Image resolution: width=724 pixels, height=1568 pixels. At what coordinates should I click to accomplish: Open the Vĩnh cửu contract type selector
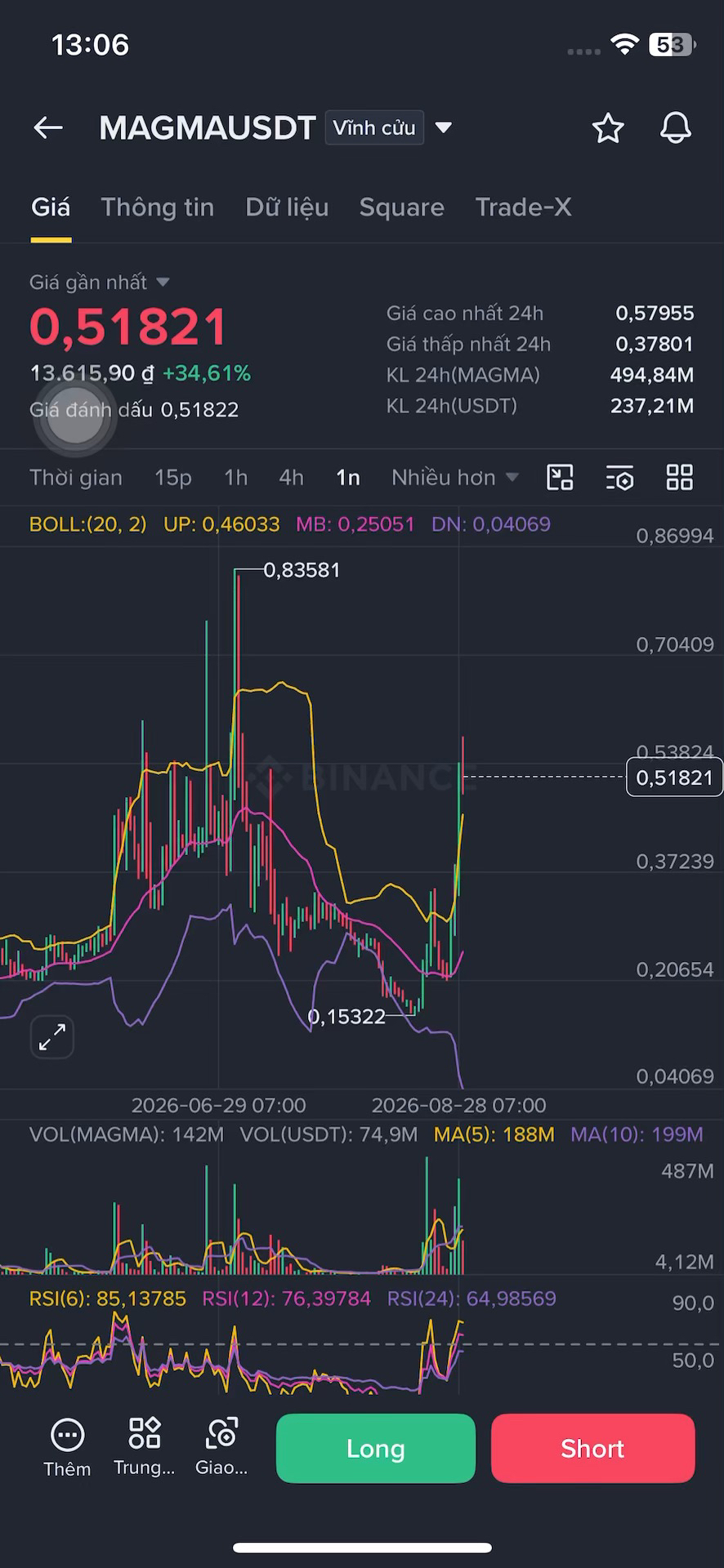click(374, 128)
